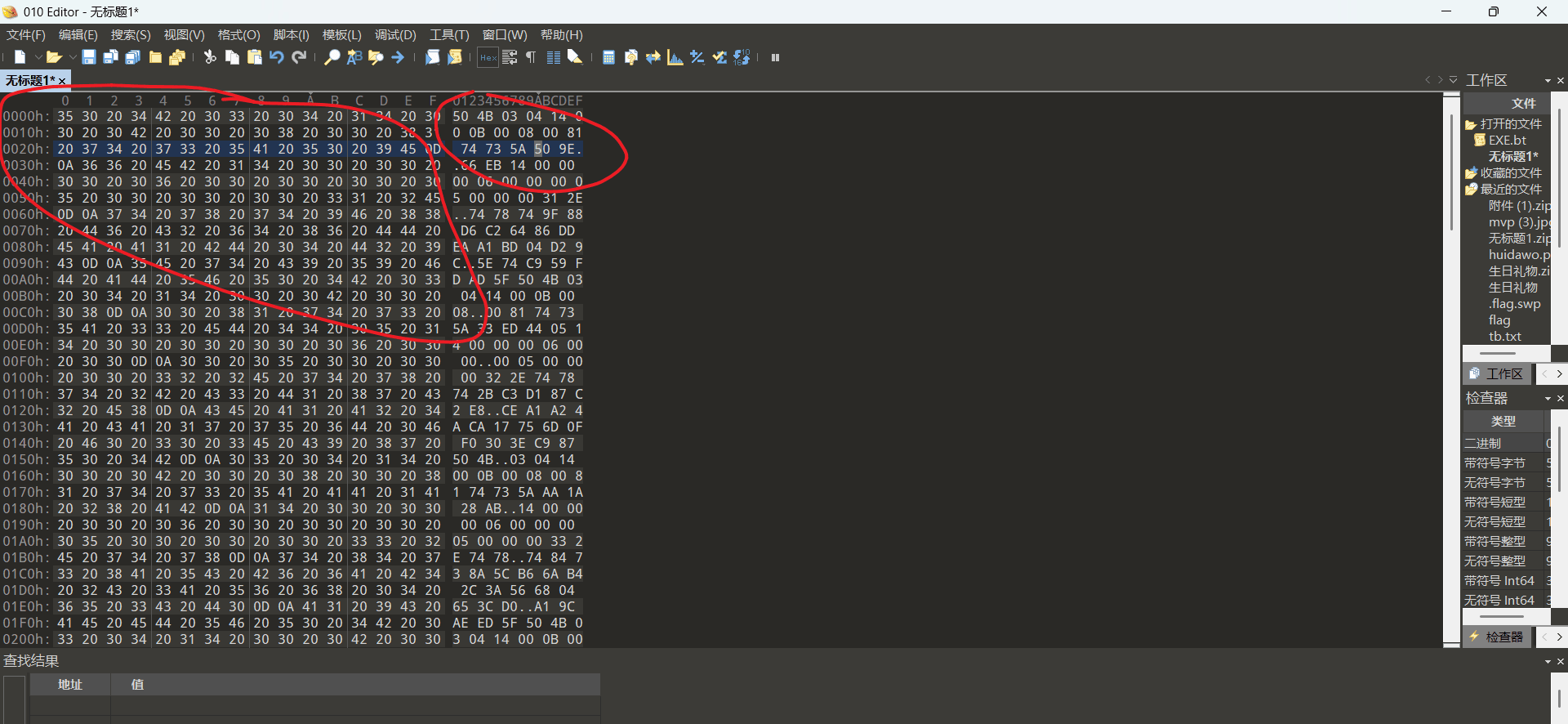This screenshot has width=1568, height=724.
Task: Expand the Open file dropdown arrow
Action: pos(73,57)
